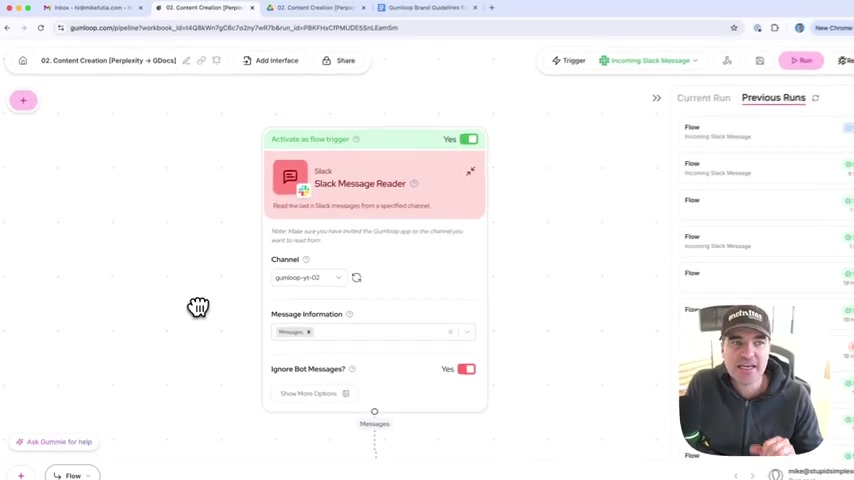This screenshot has width=854, height=480.
Task: Remove the Messages tag
Action: pyautogui.click(x=308, y=332)
